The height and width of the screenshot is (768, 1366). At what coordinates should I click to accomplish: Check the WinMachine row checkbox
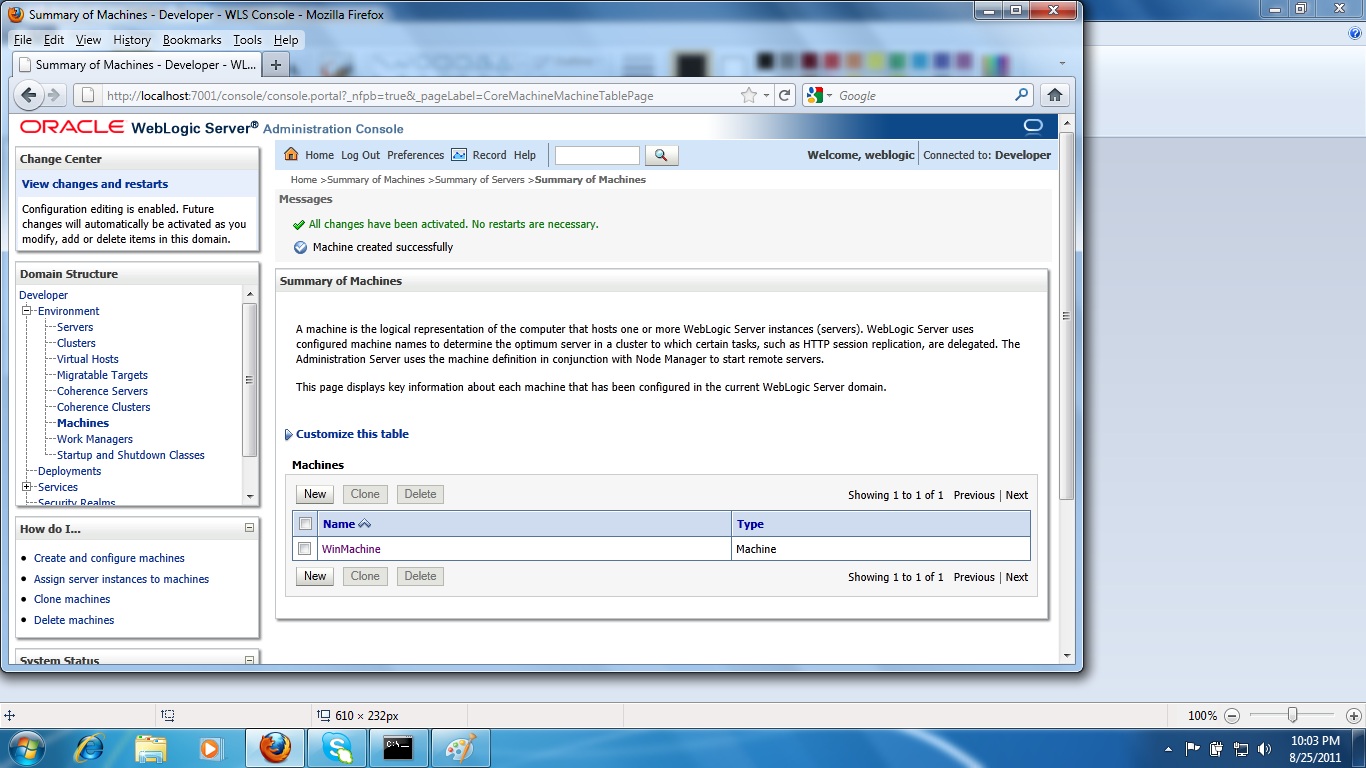click(305, 549)
